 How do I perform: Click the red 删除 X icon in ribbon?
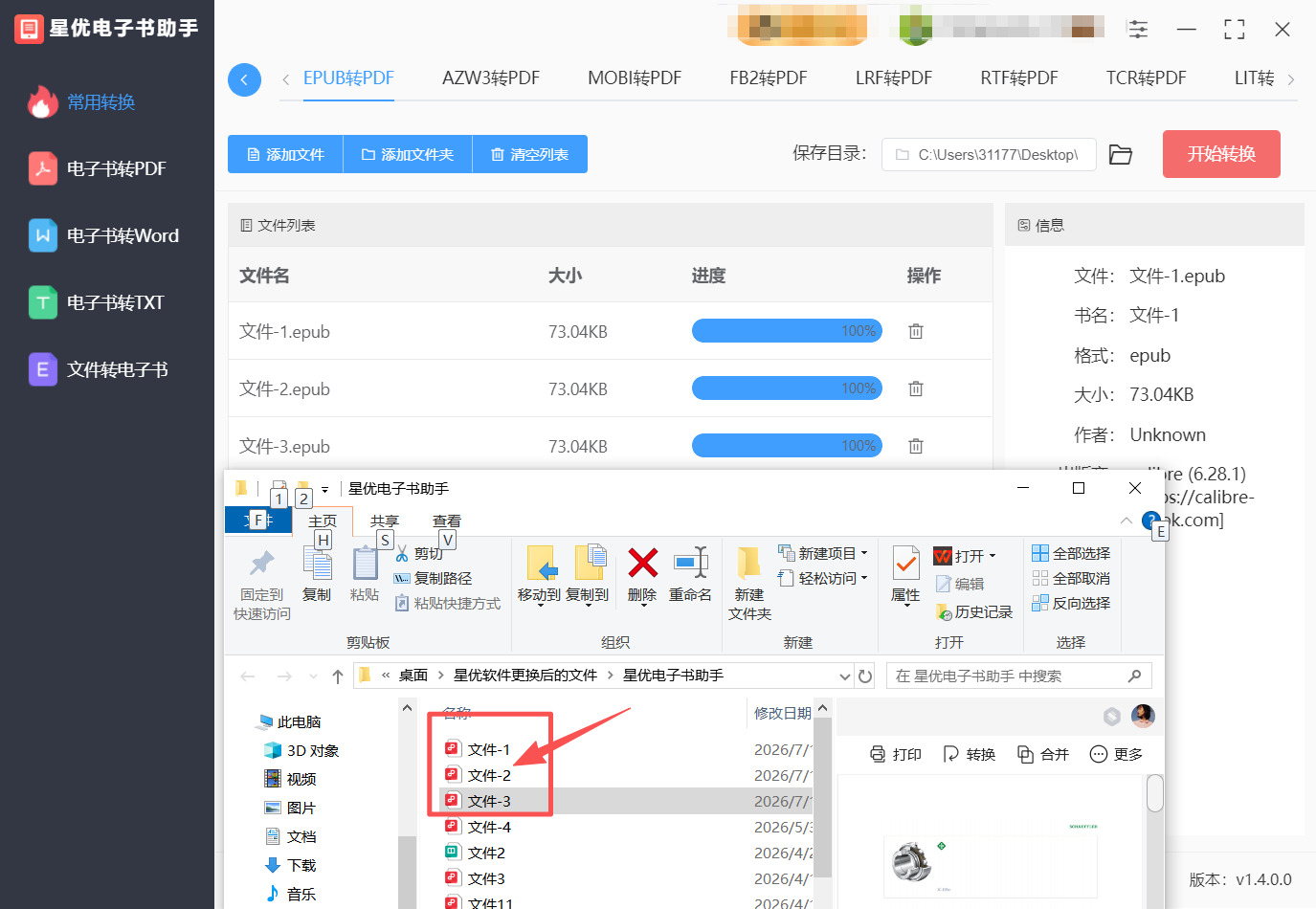(642, 563)
